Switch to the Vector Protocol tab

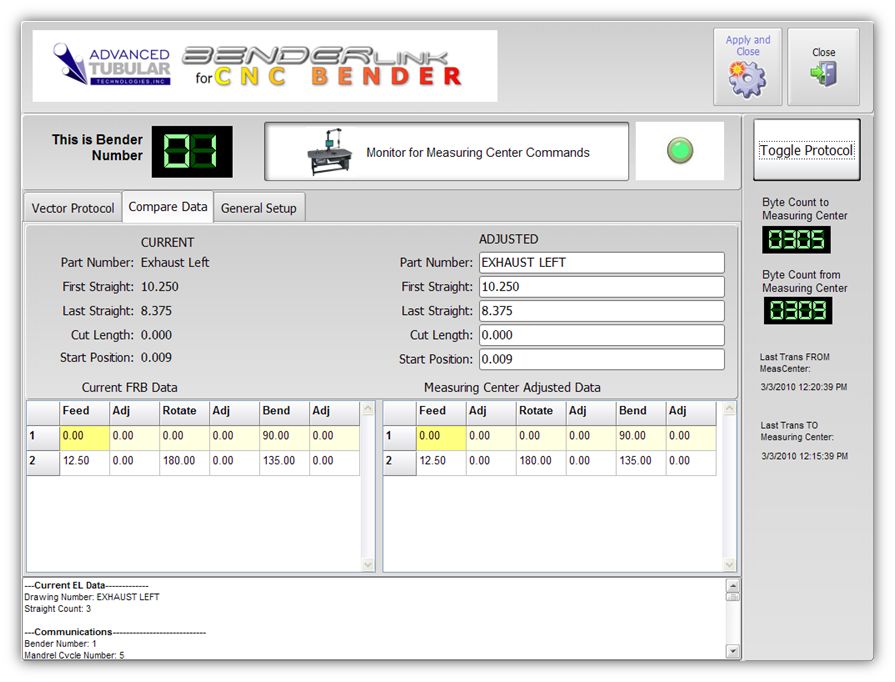[73, 208]
